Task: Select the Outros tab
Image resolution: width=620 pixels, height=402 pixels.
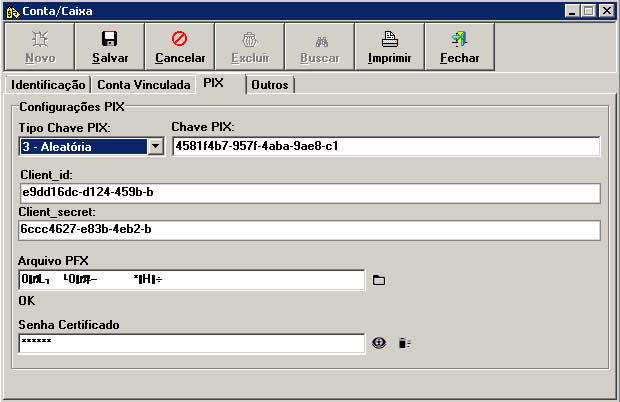Action: 270,85
